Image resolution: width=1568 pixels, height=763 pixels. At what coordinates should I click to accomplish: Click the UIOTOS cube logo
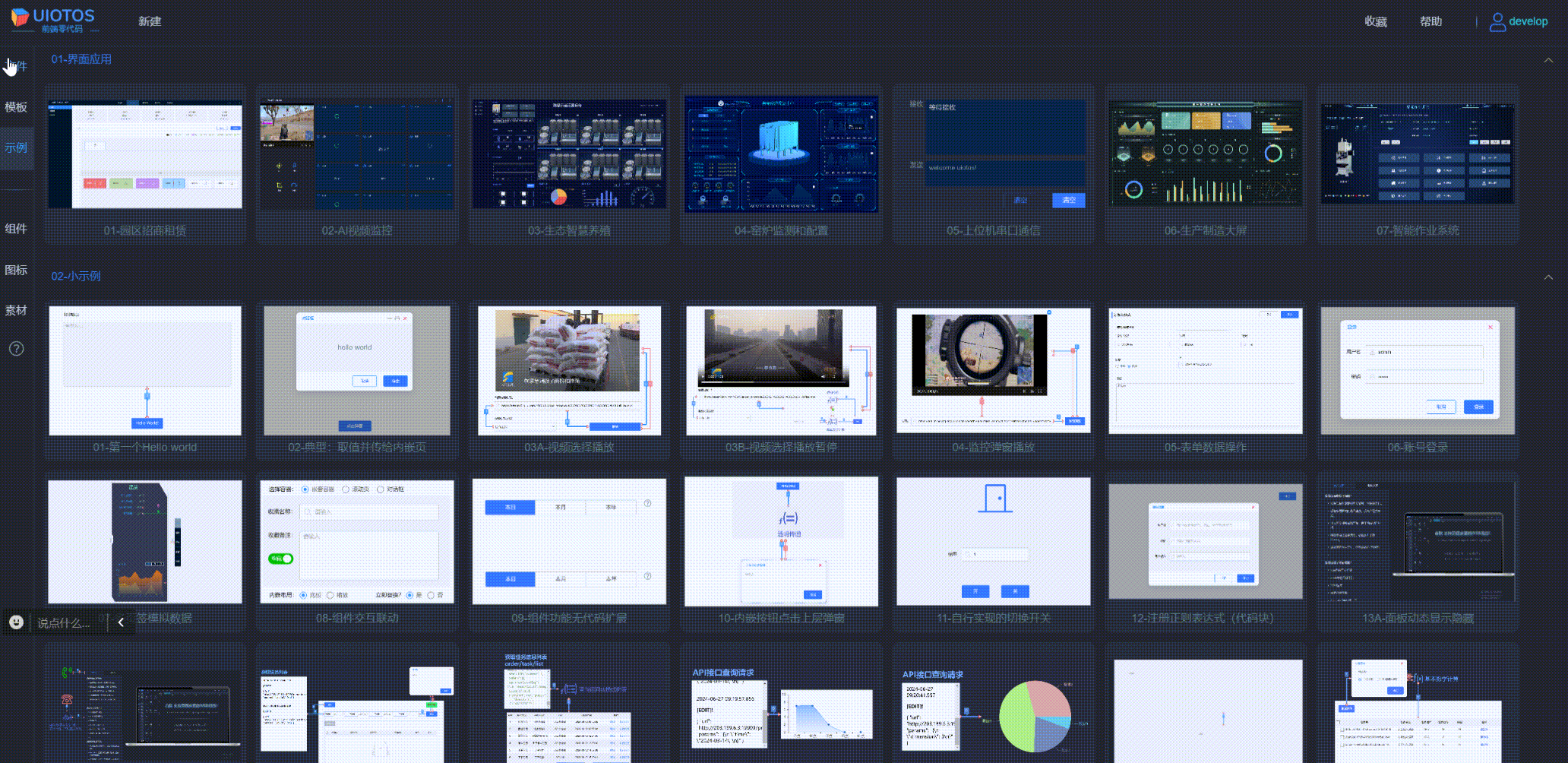click(x=21, y=17)
